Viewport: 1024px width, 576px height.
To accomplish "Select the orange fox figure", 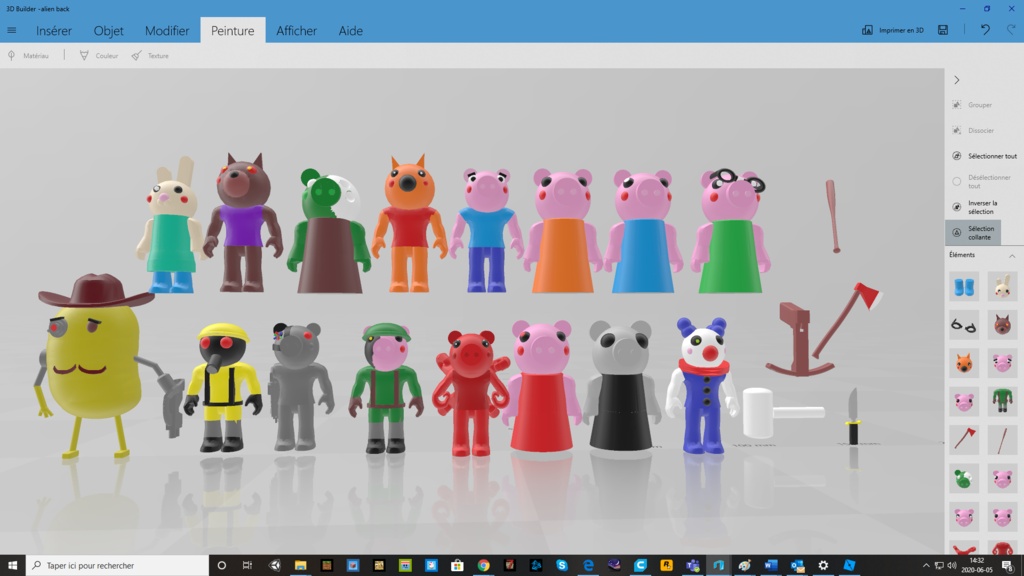I will click(409, 225).
